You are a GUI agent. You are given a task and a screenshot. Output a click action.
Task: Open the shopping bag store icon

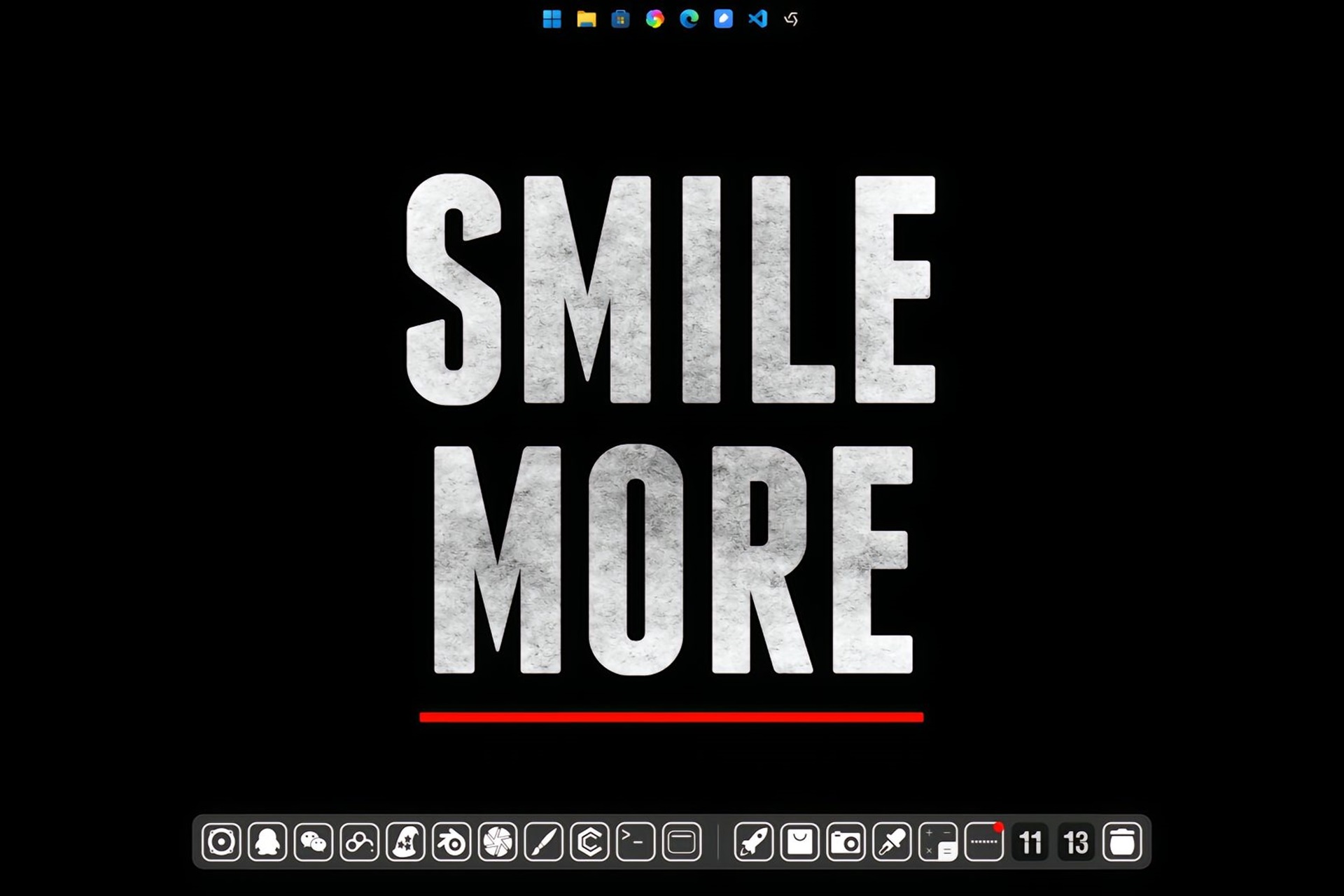(x=800, y=841)
